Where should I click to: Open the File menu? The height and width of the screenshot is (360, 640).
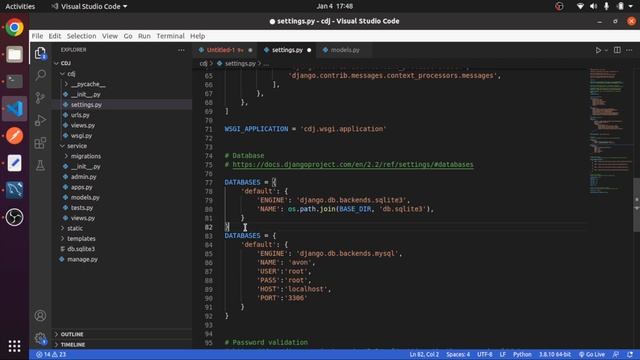37,36
